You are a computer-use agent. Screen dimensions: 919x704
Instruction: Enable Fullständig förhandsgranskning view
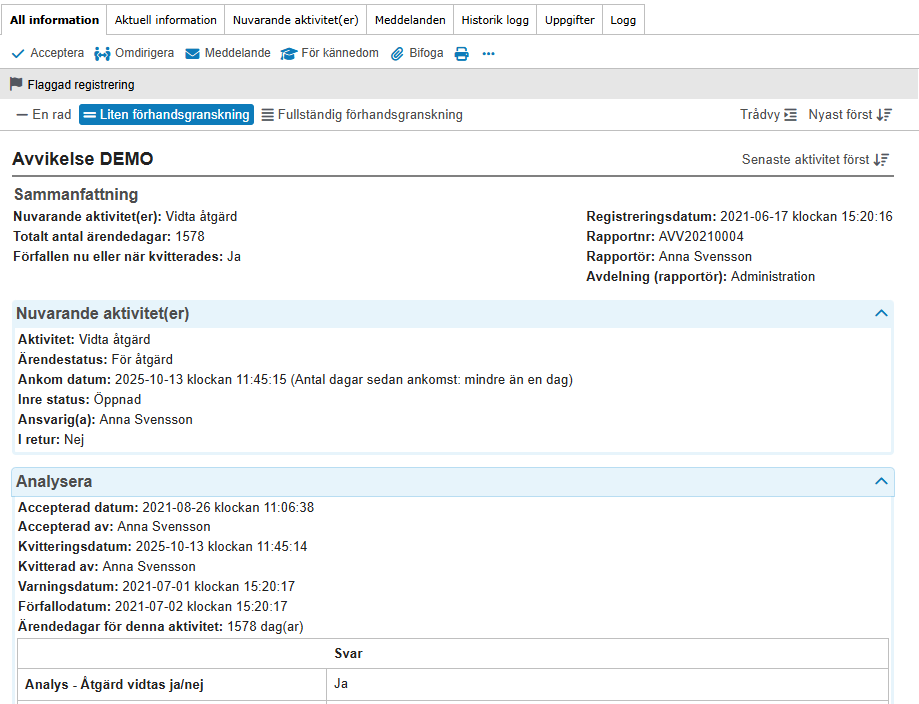pos(362,115)
